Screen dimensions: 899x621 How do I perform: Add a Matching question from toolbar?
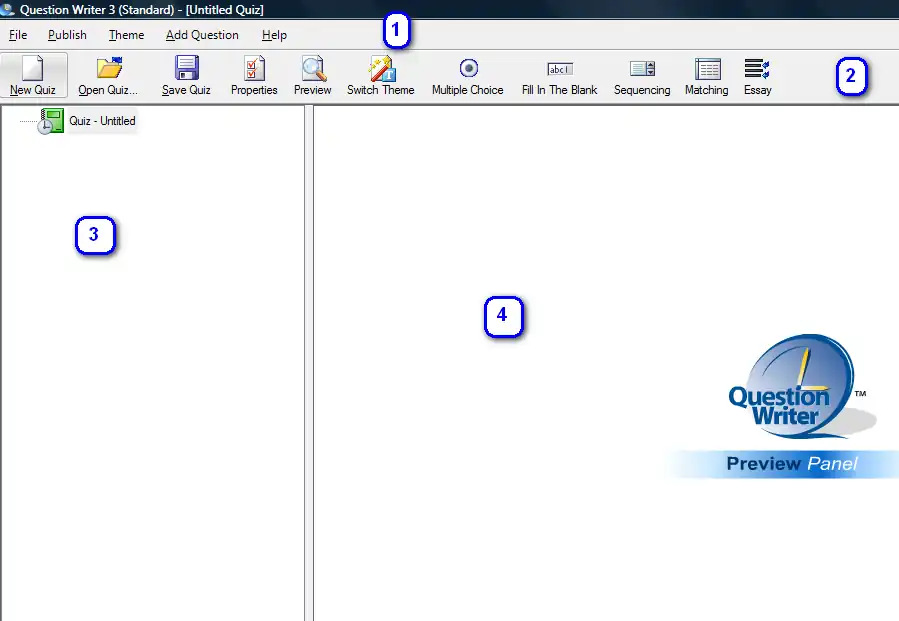[x=707, y=69]
